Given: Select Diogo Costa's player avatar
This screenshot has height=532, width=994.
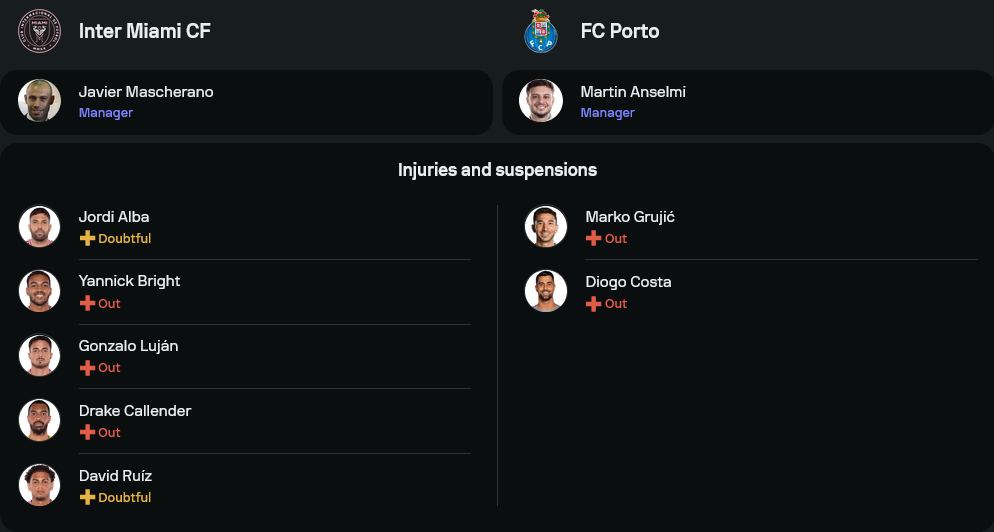Looking at the screenshot, I should coord(546,291).
